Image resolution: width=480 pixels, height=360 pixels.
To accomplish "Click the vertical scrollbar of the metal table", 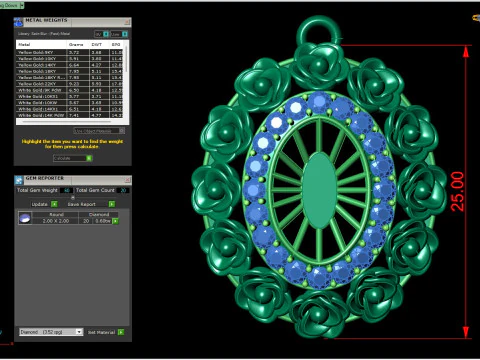I will click(126, 59).
